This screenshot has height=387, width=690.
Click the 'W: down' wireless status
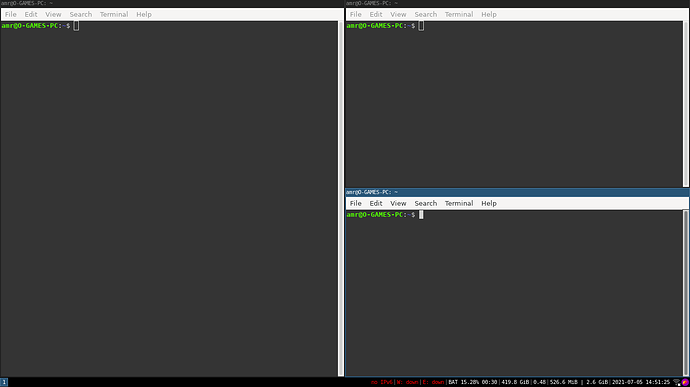click(407, 382)
